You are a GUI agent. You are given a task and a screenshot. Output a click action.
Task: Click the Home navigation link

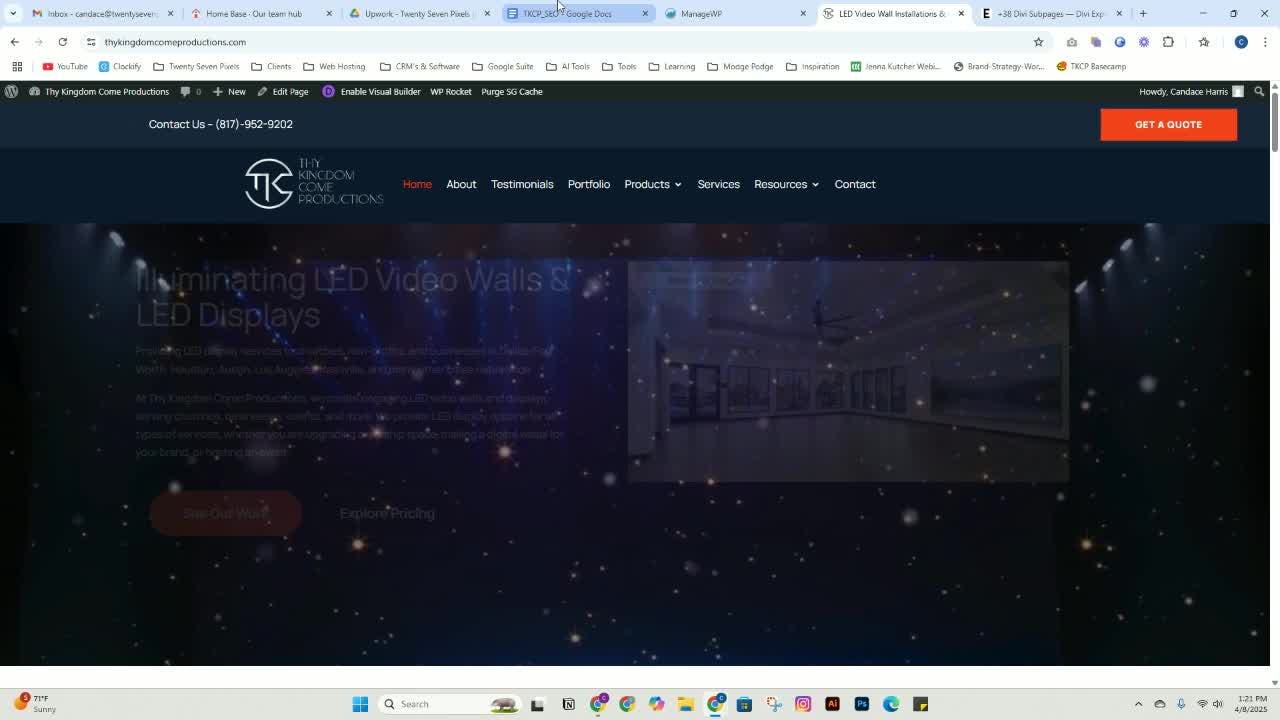[x=417, y=184]
